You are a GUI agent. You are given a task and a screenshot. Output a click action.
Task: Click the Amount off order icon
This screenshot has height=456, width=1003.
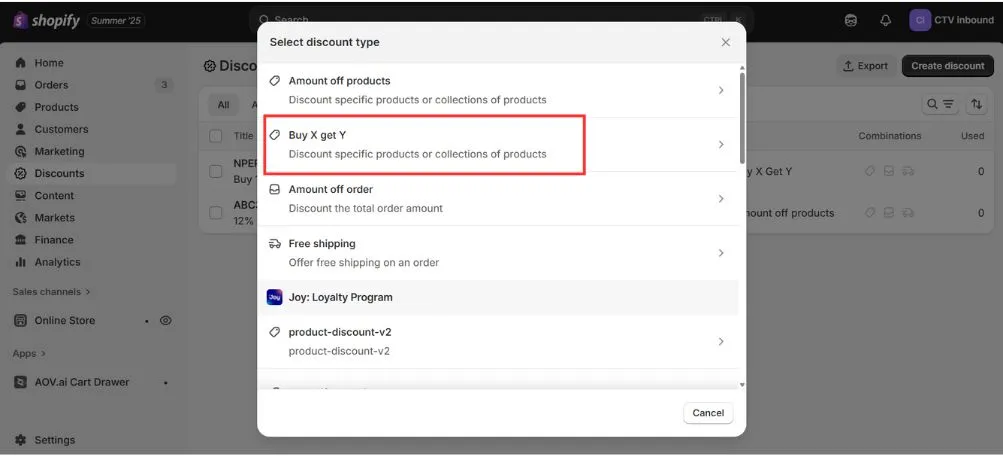(x=275, y=190)
